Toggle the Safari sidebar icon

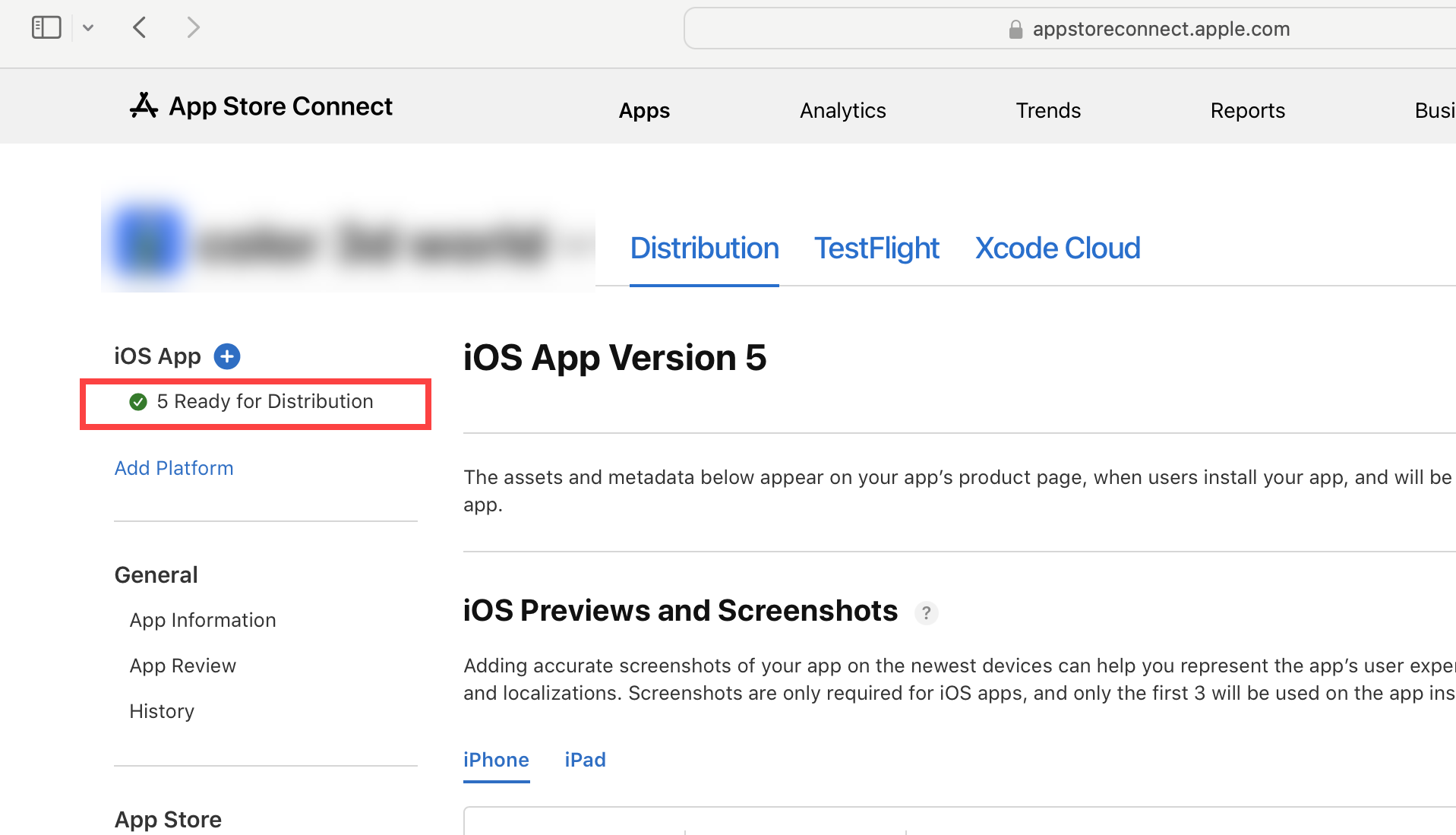46,28
